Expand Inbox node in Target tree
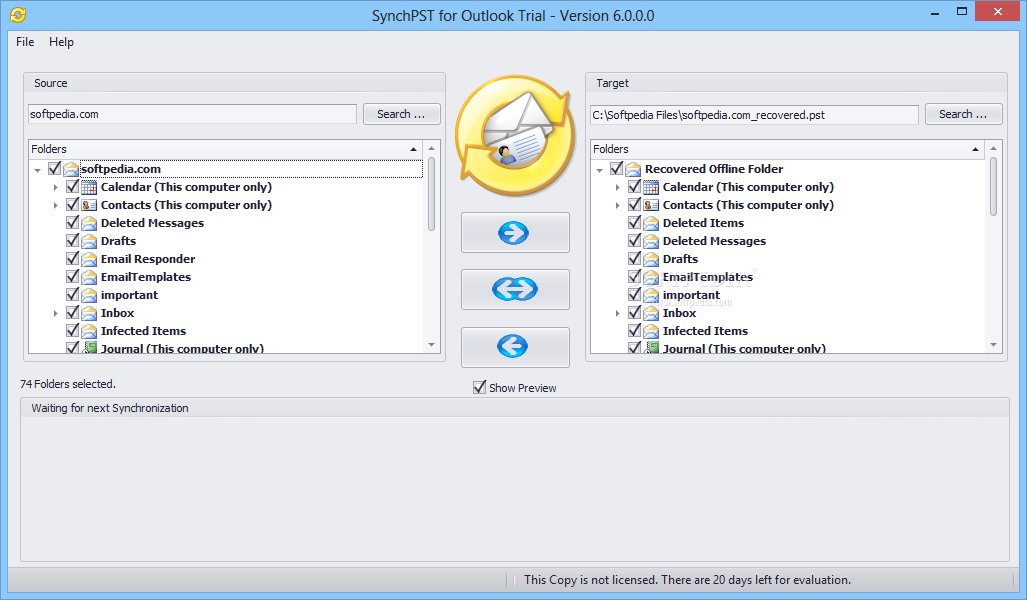The width and height of the screenshot is (1027, 600). pos(618,314)
